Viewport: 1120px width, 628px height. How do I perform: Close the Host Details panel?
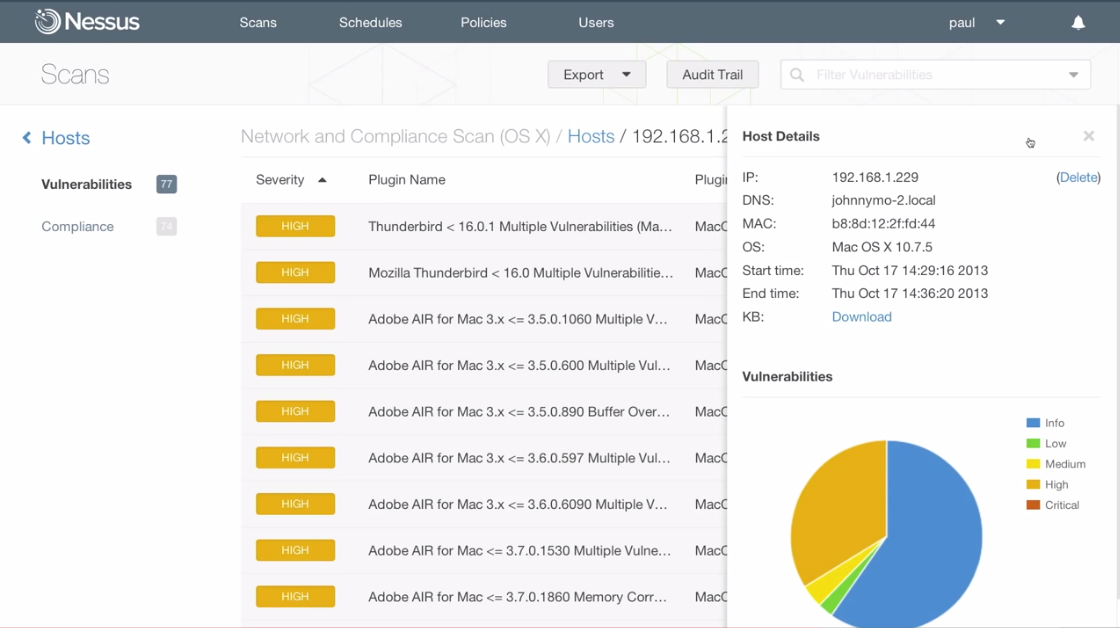1089,136
